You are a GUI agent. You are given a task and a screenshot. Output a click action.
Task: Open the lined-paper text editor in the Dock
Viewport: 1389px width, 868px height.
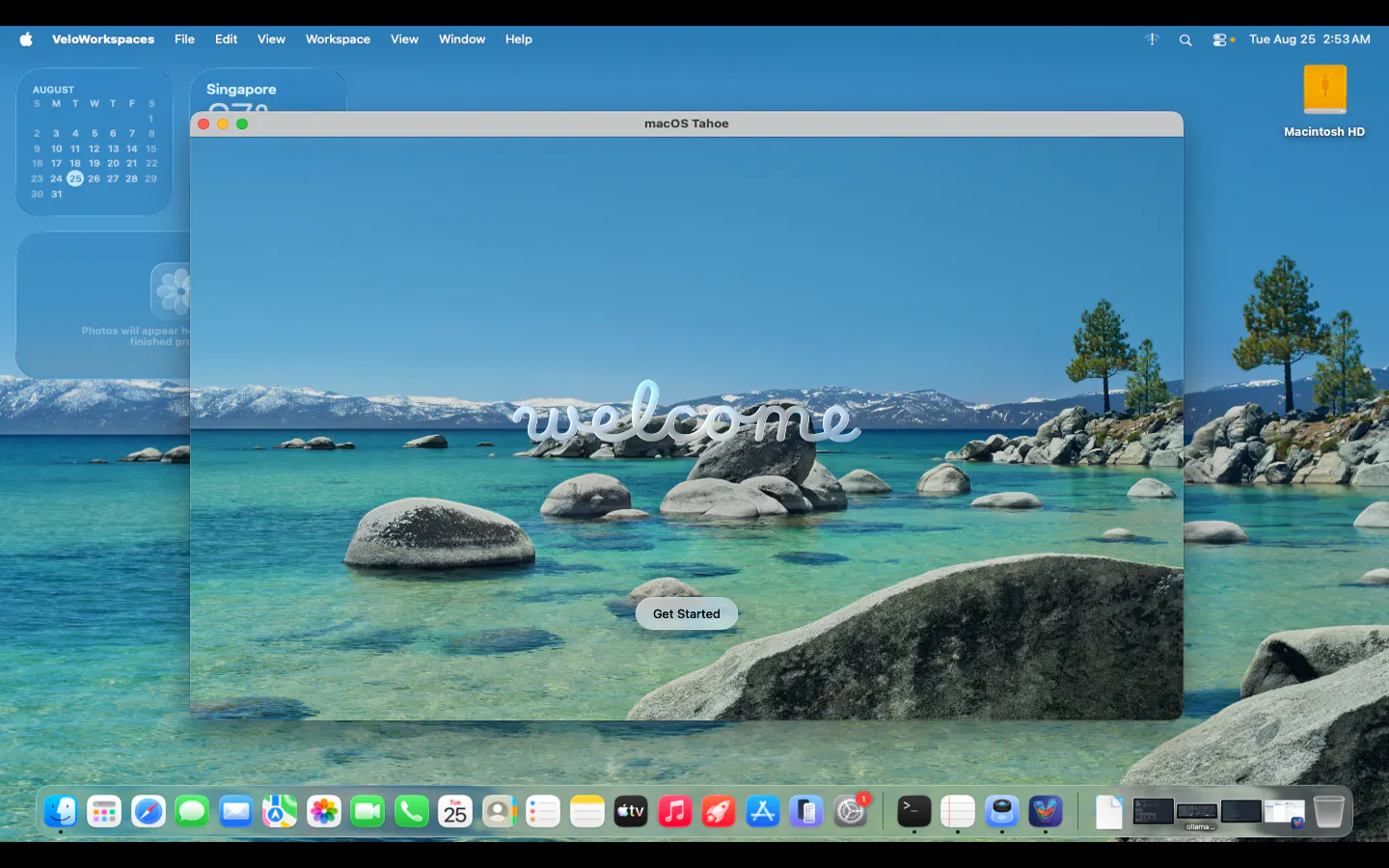(958, 811)
